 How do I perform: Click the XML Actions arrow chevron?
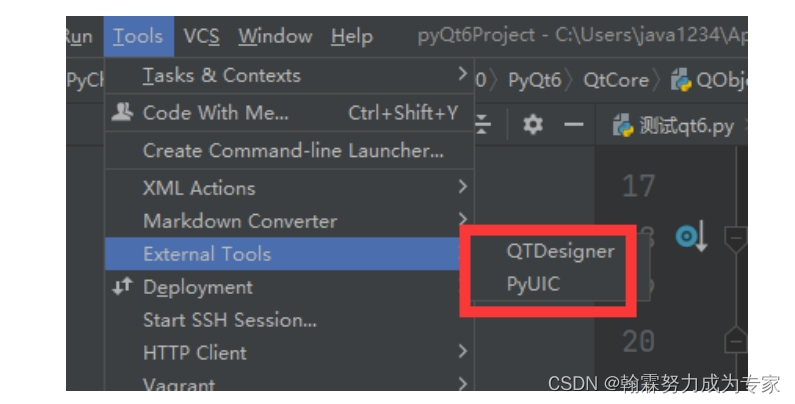pos(462,187)
